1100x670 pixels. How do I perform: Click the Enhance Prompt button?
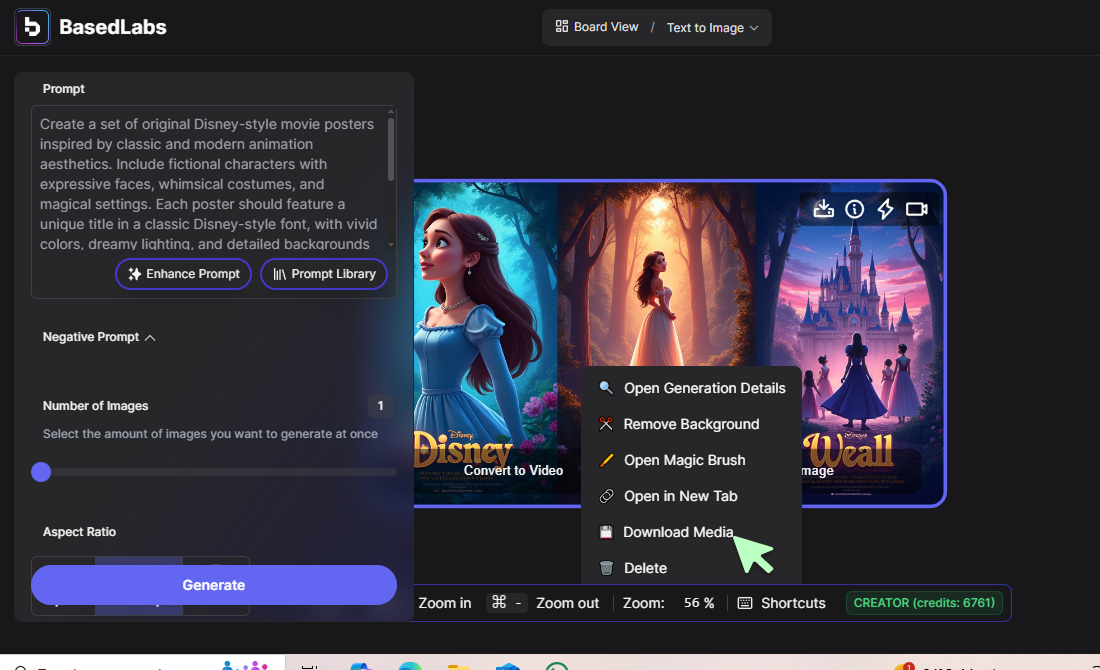click(183, 274)
